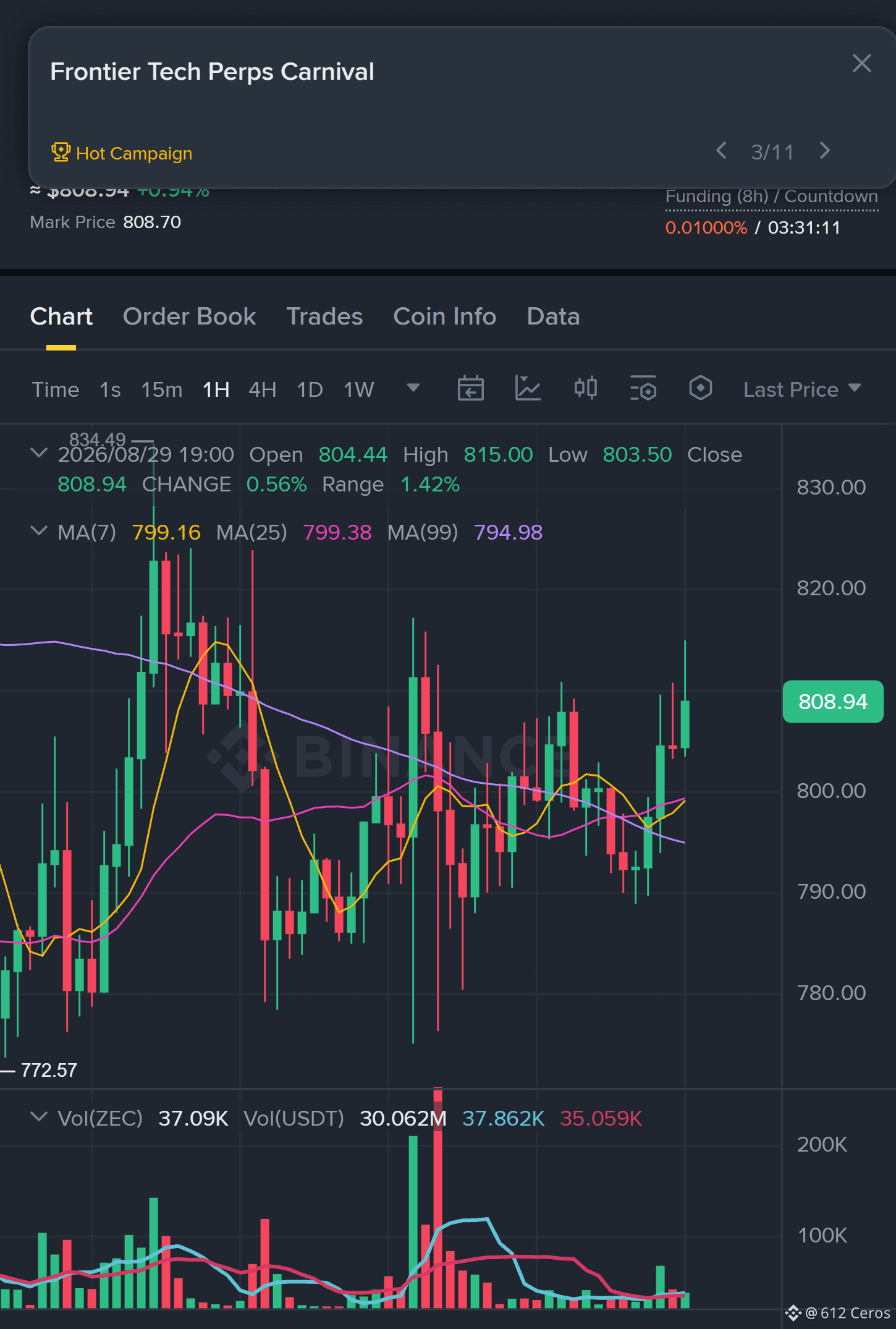Screen dimensions: 896x1329
Task: Open the Coin Info tab
Action: coord(445,316)
